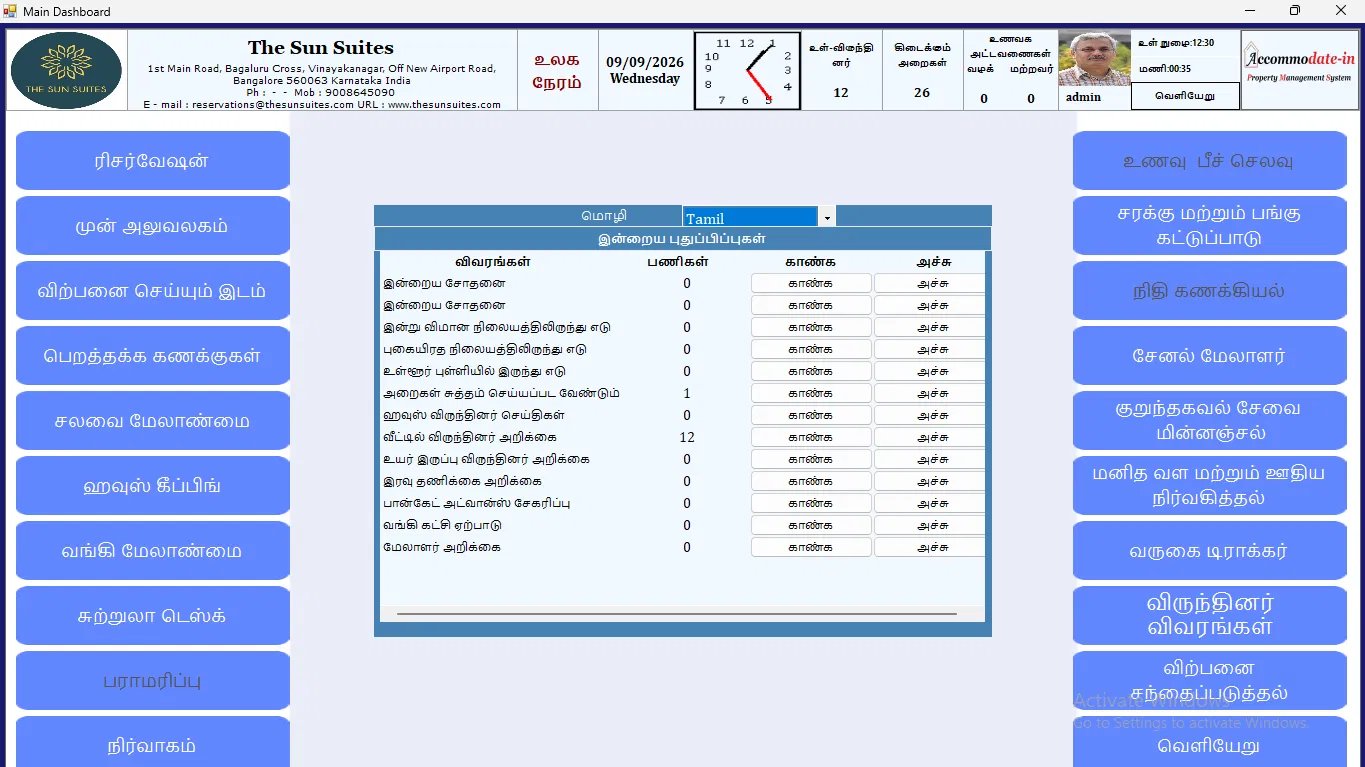Open முன் அலுவலகம் module
Image resolution: width=1365 pixels, height=767 pixels.
pos(153,226)
